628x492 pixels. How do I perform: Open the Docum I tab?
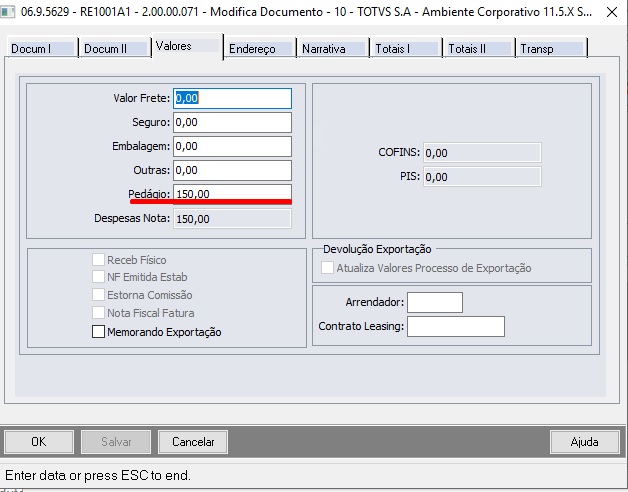tap(42, 48)
